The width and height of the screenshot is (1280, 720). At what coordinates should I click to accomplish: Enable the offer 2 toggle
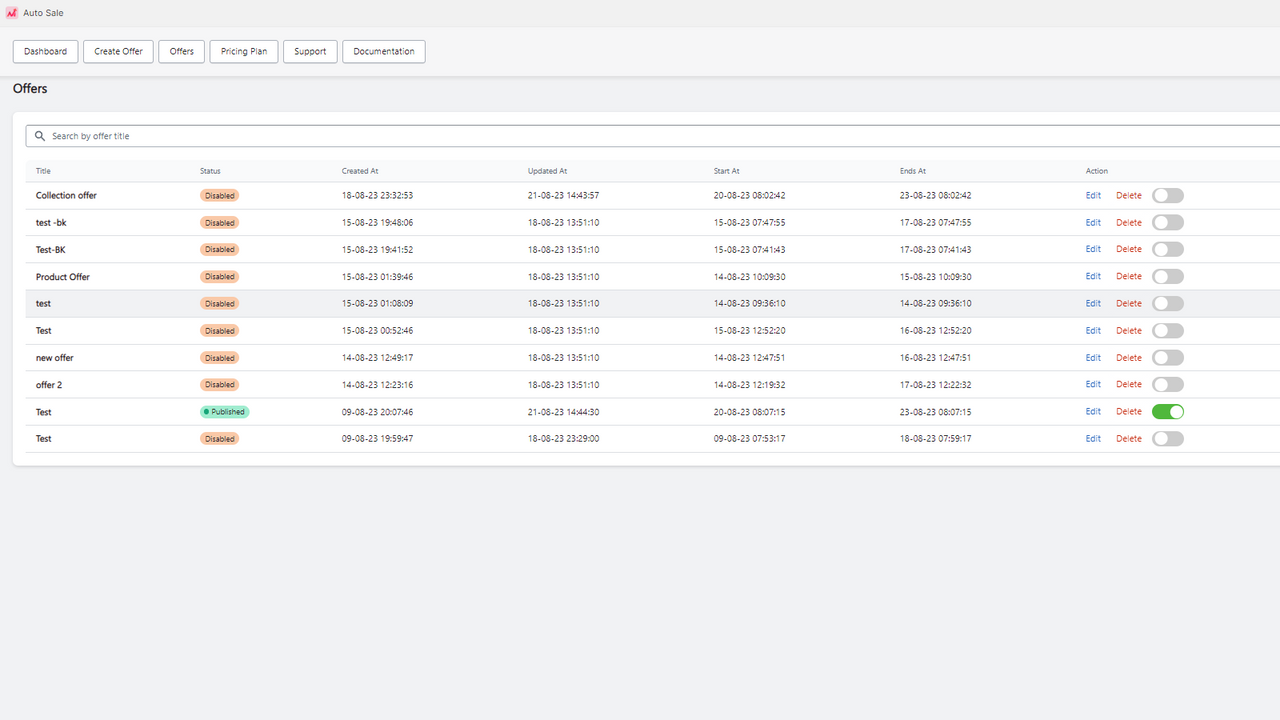pos(1167,385)
